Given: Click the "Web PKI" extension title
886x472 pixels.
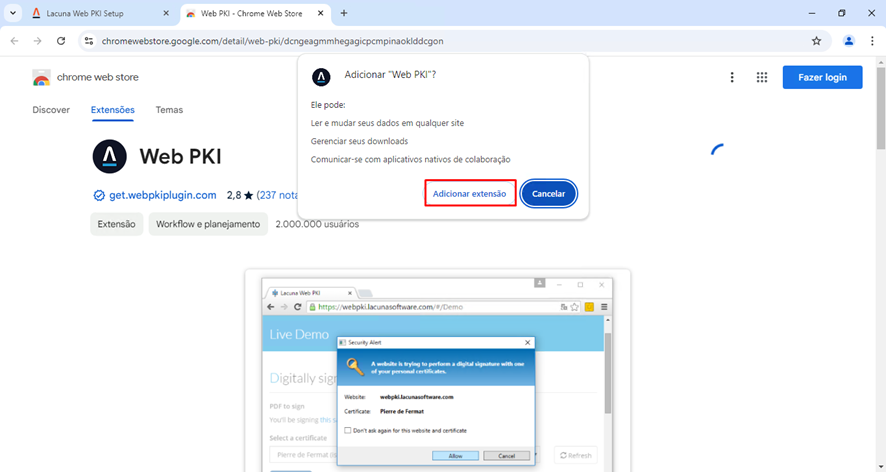Looking at the screenshot, I should tap(180, 157).
